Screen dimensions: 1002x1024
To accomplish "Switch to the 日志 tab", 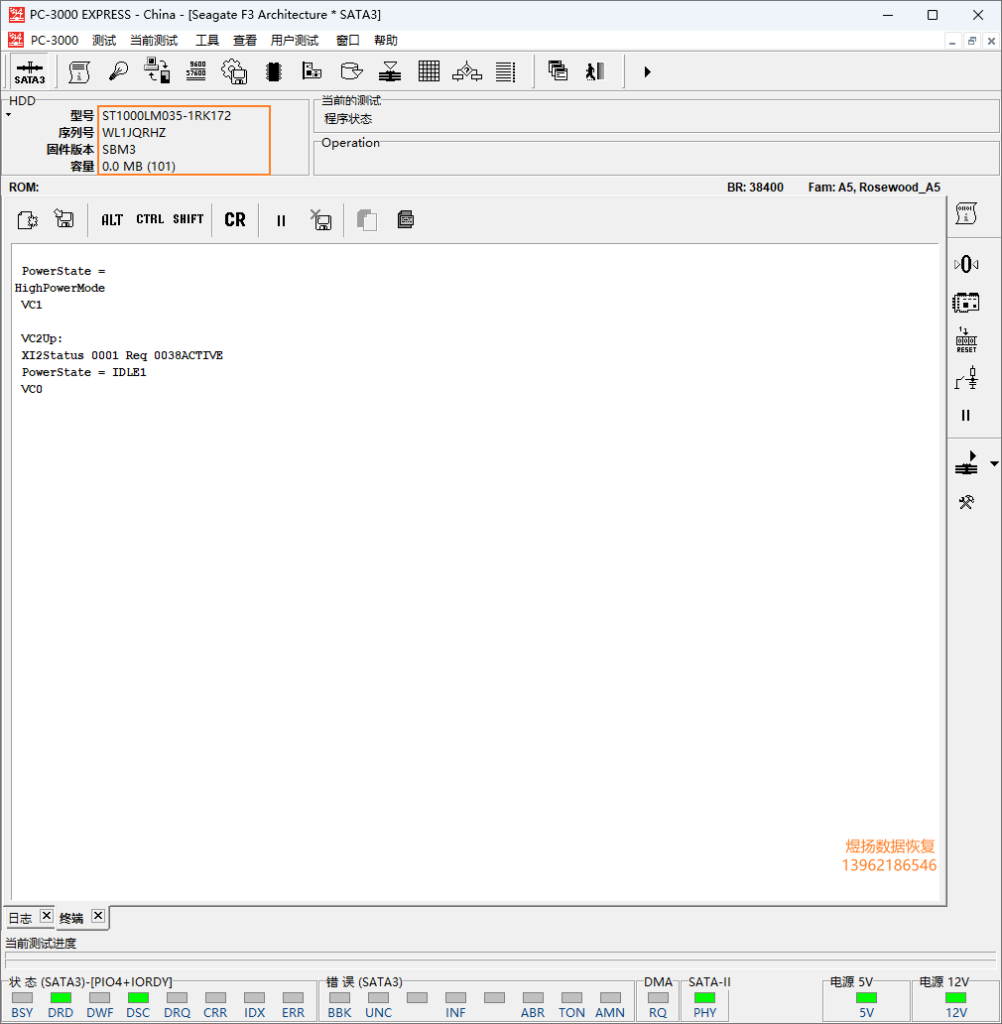I will point(20,918).
